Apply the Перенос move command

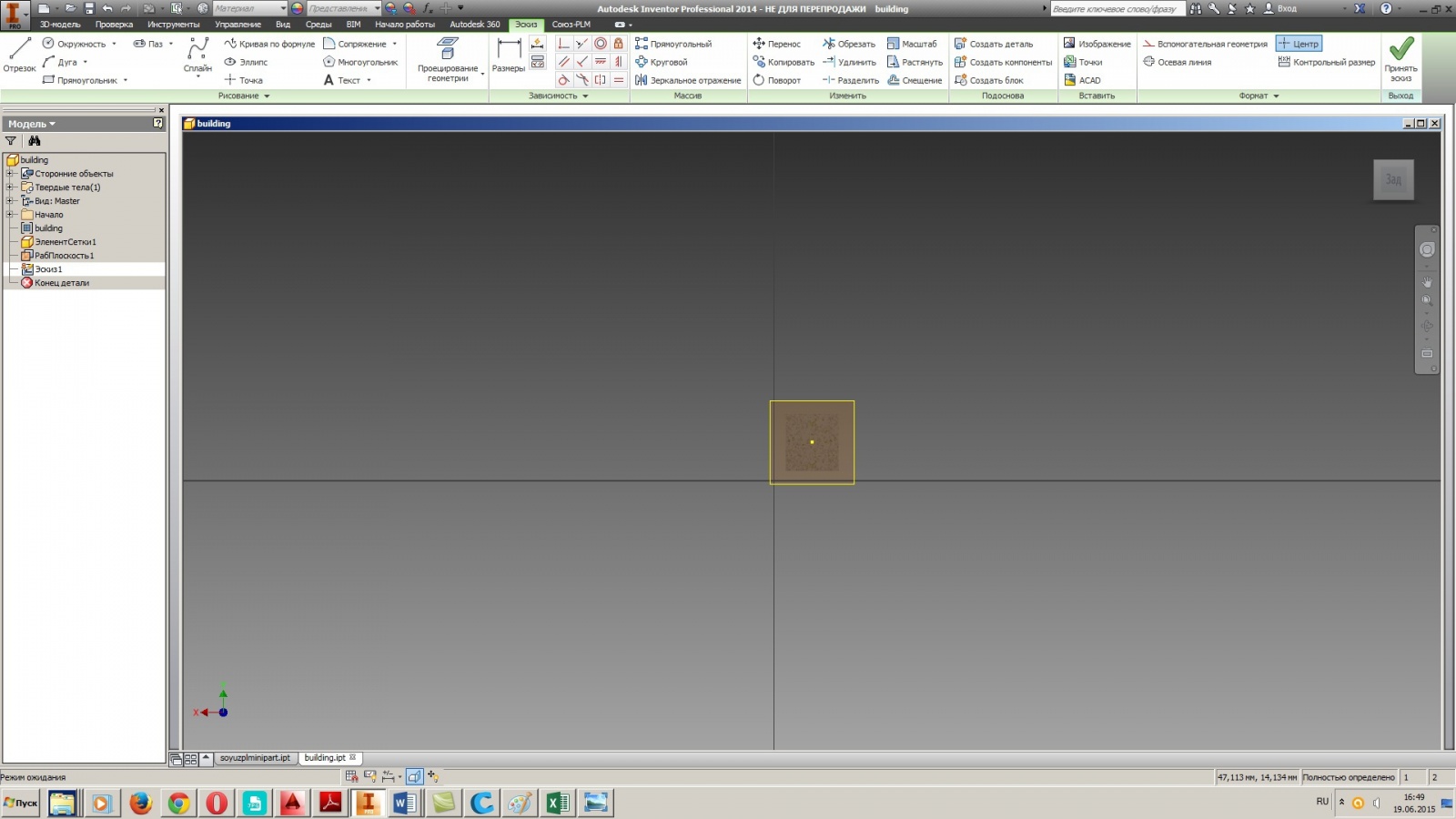tap(777, 44)
